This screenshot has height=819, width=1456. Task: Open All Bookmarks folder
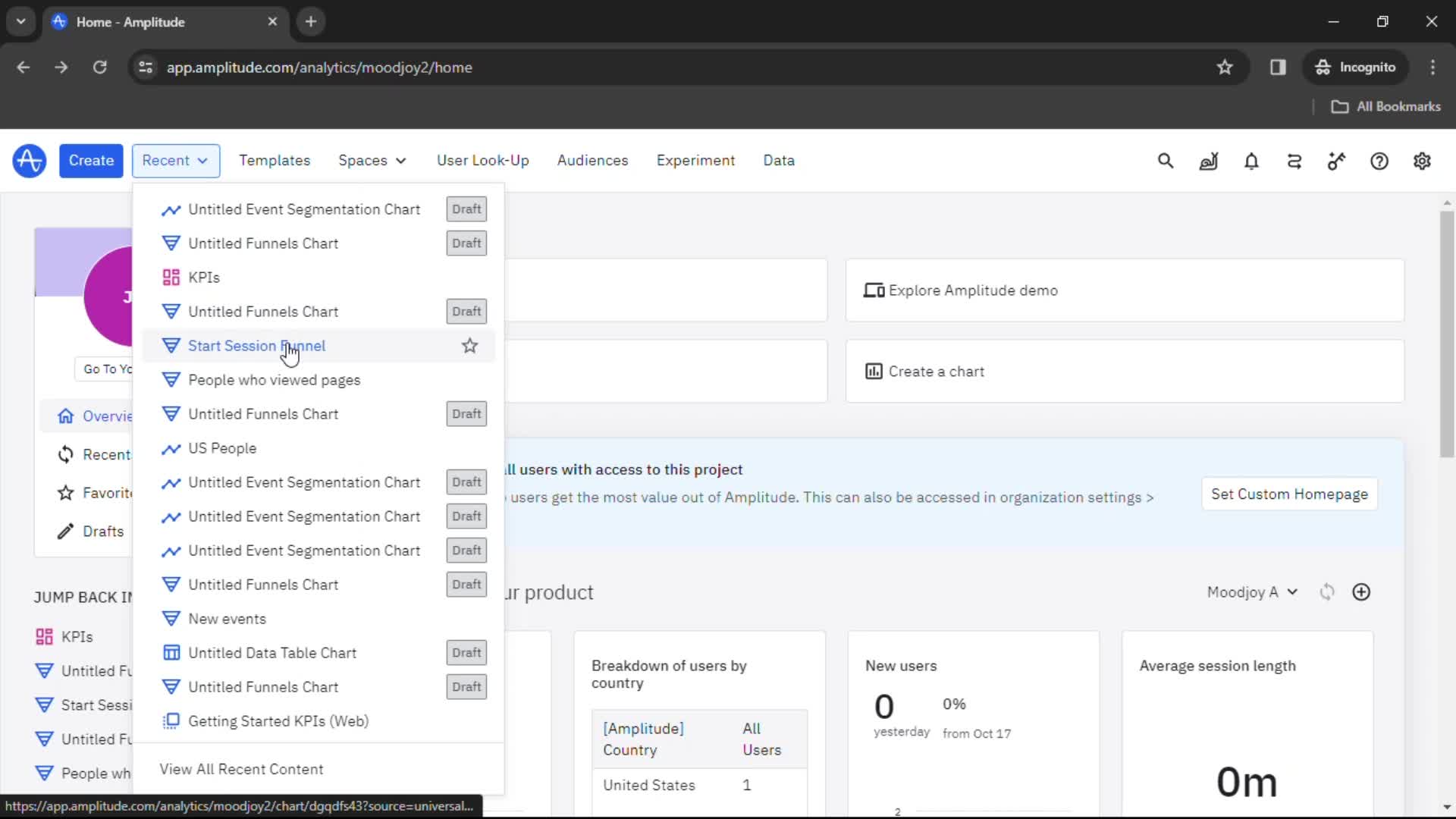[x=1386, y=107]
